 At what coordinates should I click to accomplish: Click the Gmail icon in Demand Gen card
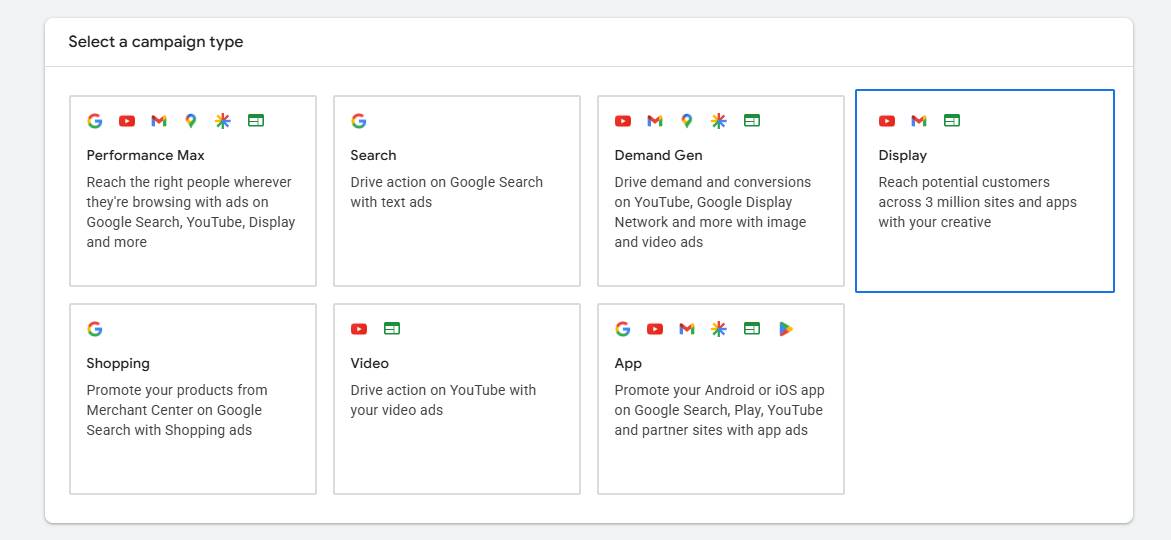click(x=655, y=121)
